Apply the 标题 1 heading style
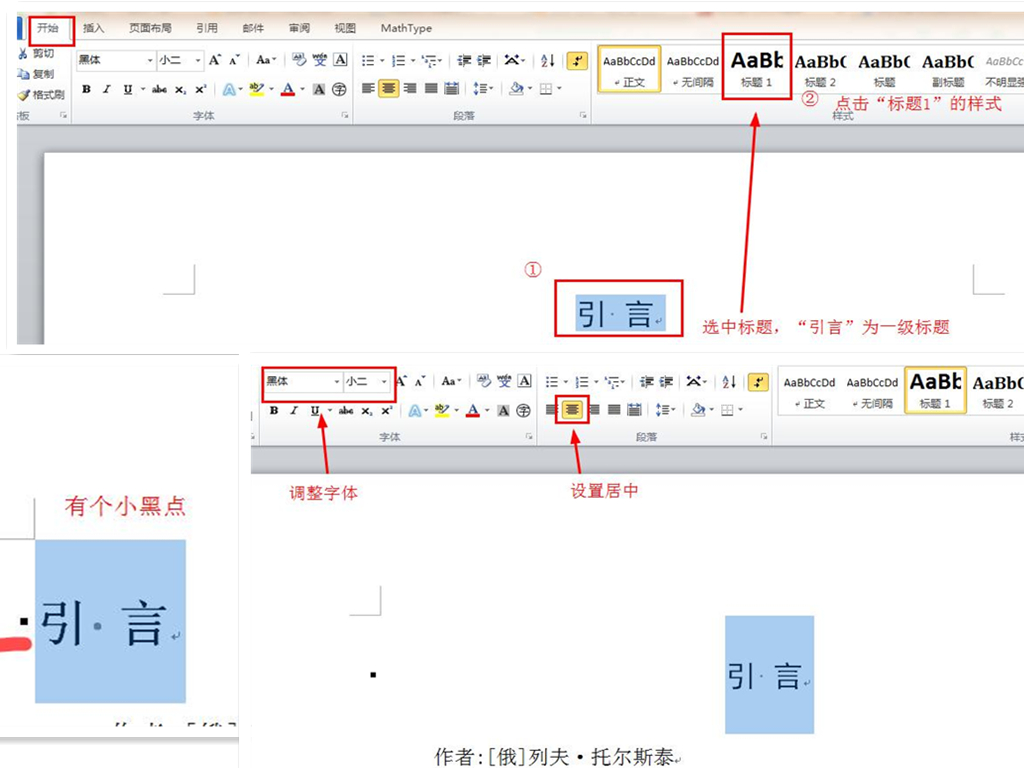This screenshot has width=1024, height=768. click(x=756, y=67)
